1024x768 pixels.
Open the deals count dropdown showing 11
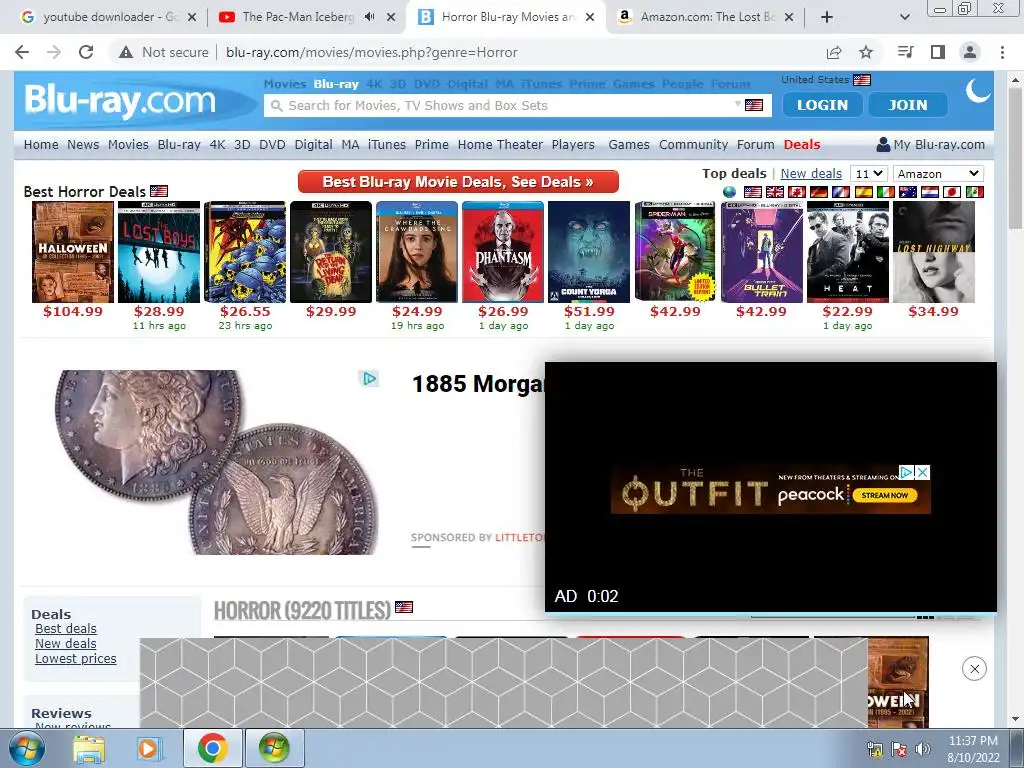pyautogui.click(x=869, y=174)
